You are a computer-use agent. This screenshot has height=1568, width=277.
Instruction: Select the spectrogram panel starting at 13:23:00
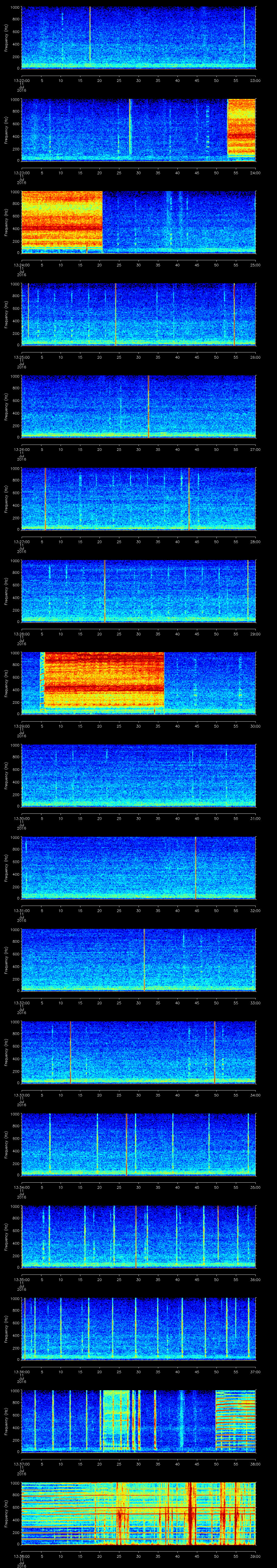click(138, 130)
